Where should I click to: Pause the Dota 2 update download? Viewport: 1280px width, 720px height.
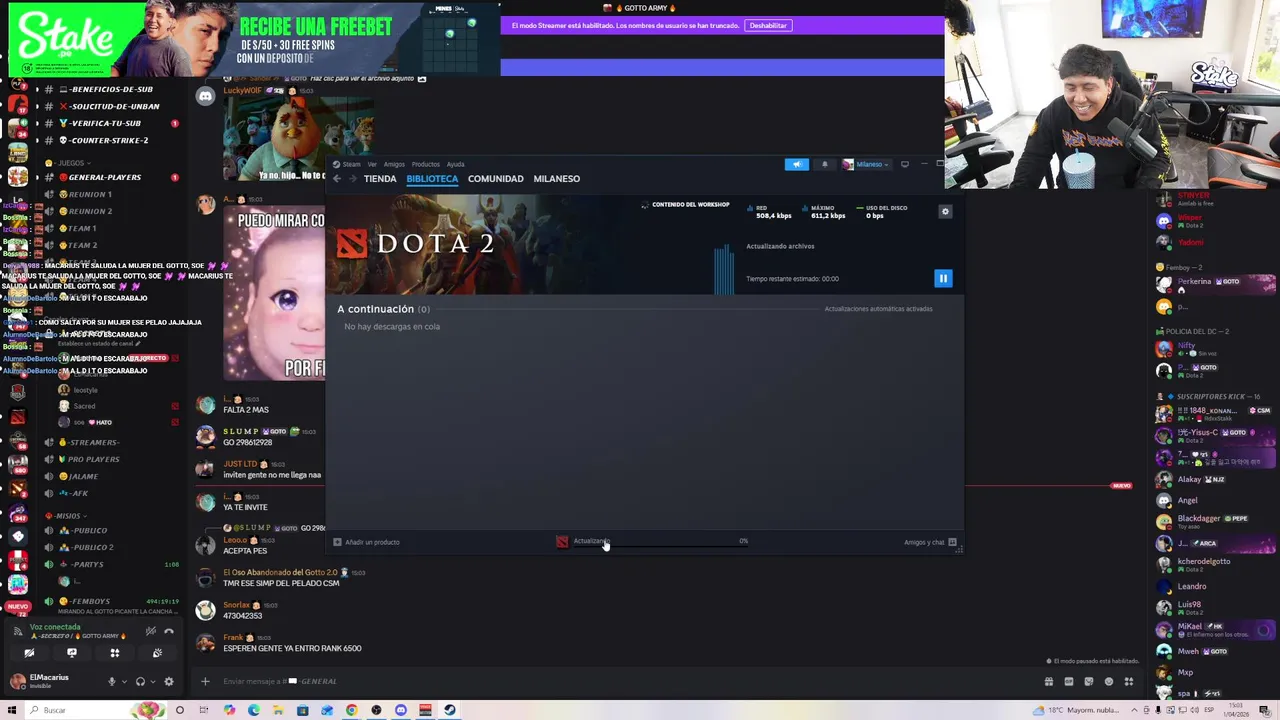coord(943,278)
